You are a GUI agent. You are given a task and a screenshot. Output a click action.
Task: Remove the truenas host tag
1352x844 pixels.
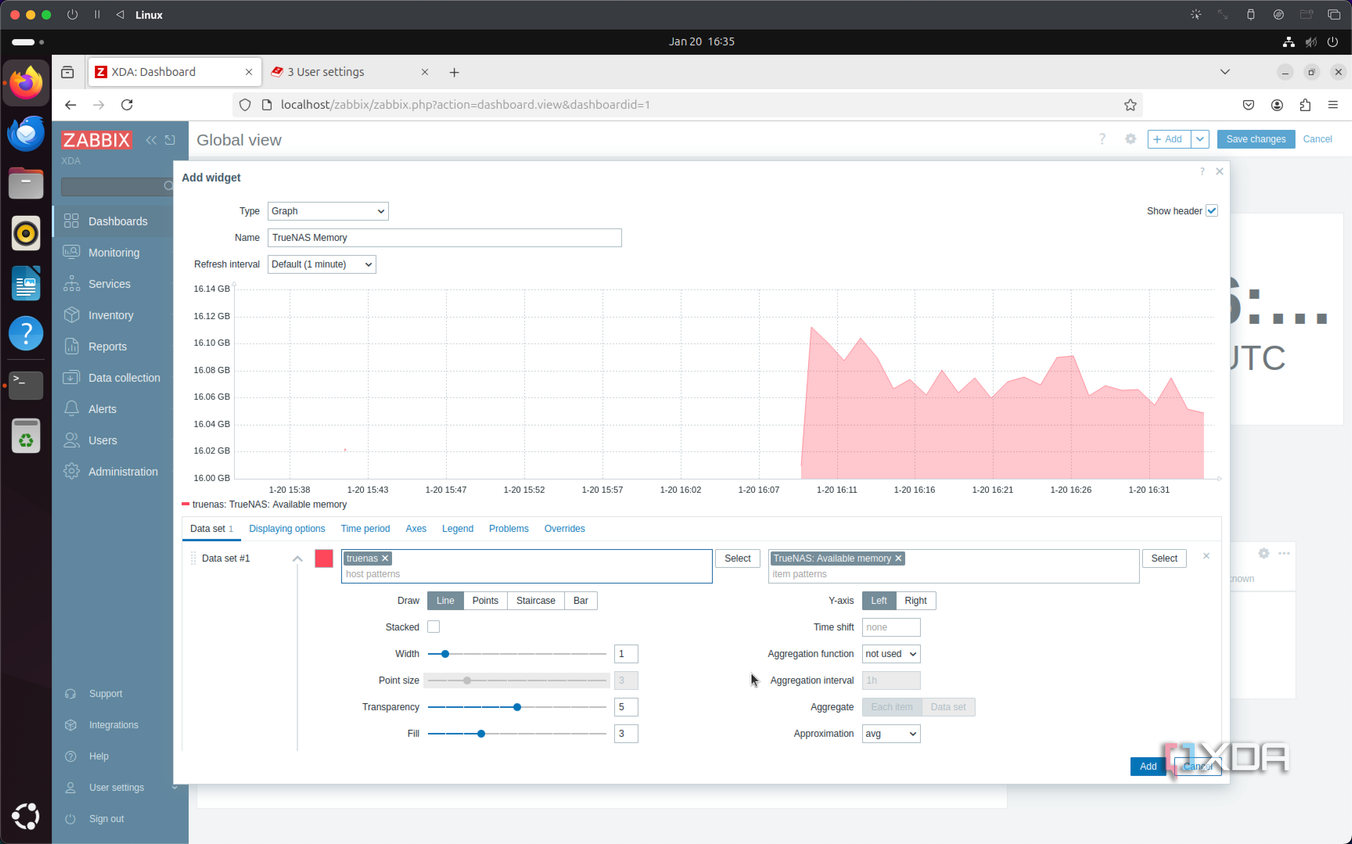point(385,558)
